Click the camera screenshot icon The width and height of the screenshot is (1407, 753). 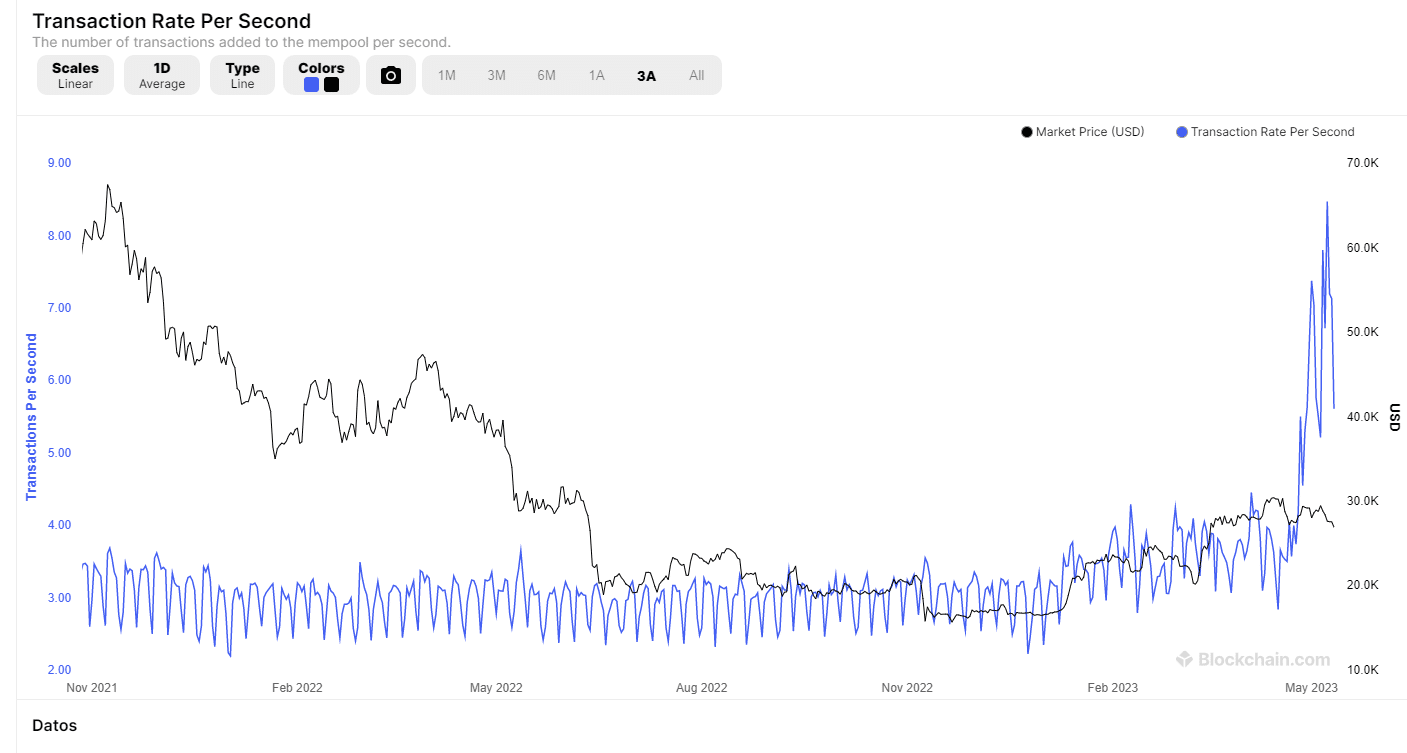coord(391,75)
